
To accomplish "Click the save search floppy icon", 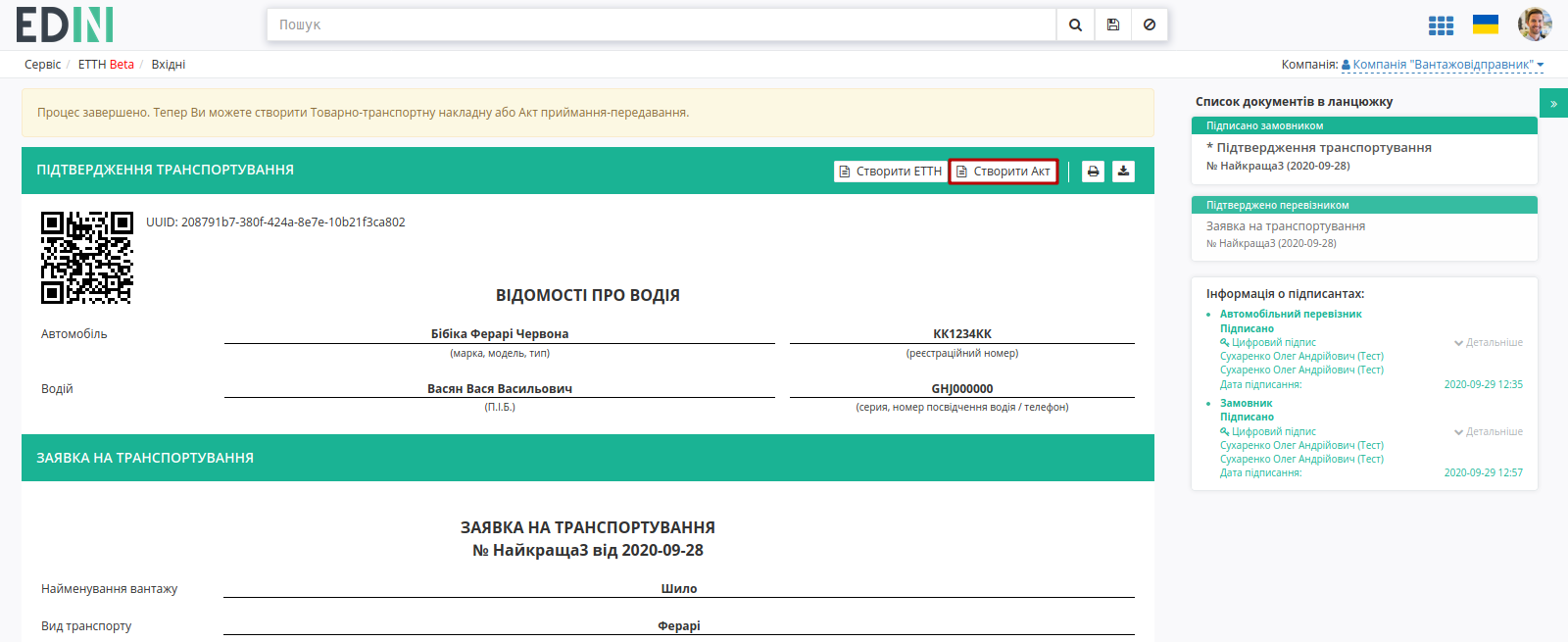I will (1113, 25).
